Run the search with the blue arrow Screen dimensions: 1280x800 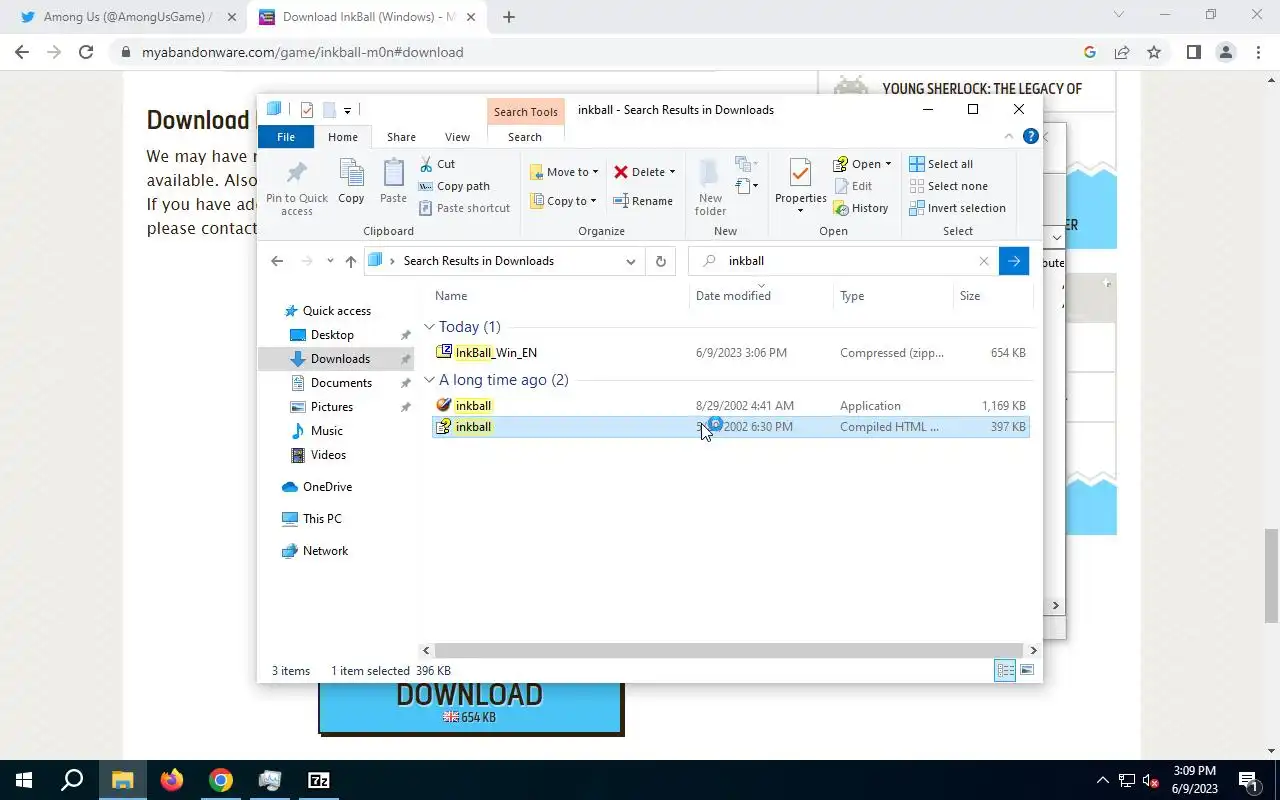point(1014,261)
